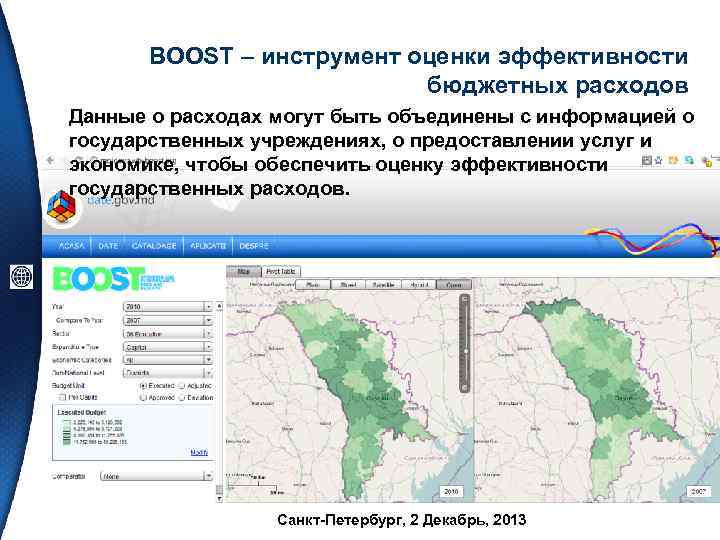Viewport: 720px width, 540px height.
Task: Switch to the Pivot table tab
Action: [x=281, y=271]
